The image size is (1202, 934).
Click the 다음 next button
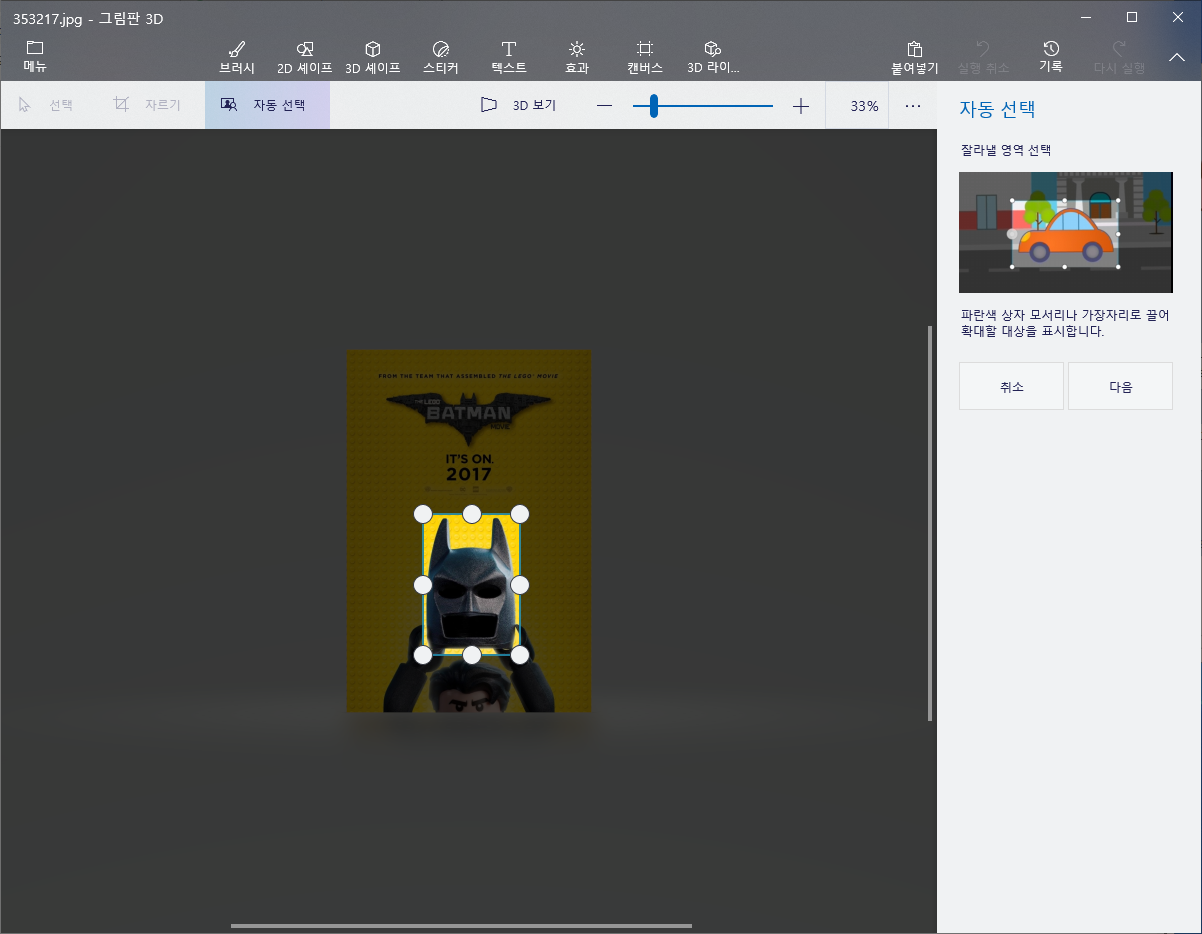click(x=1120, y=387)
